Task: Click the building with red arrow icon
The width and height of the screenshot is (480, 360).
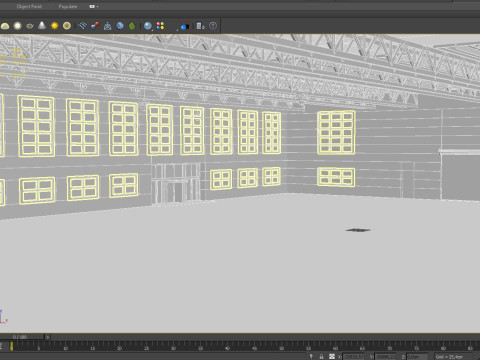Action: point(200,26)
